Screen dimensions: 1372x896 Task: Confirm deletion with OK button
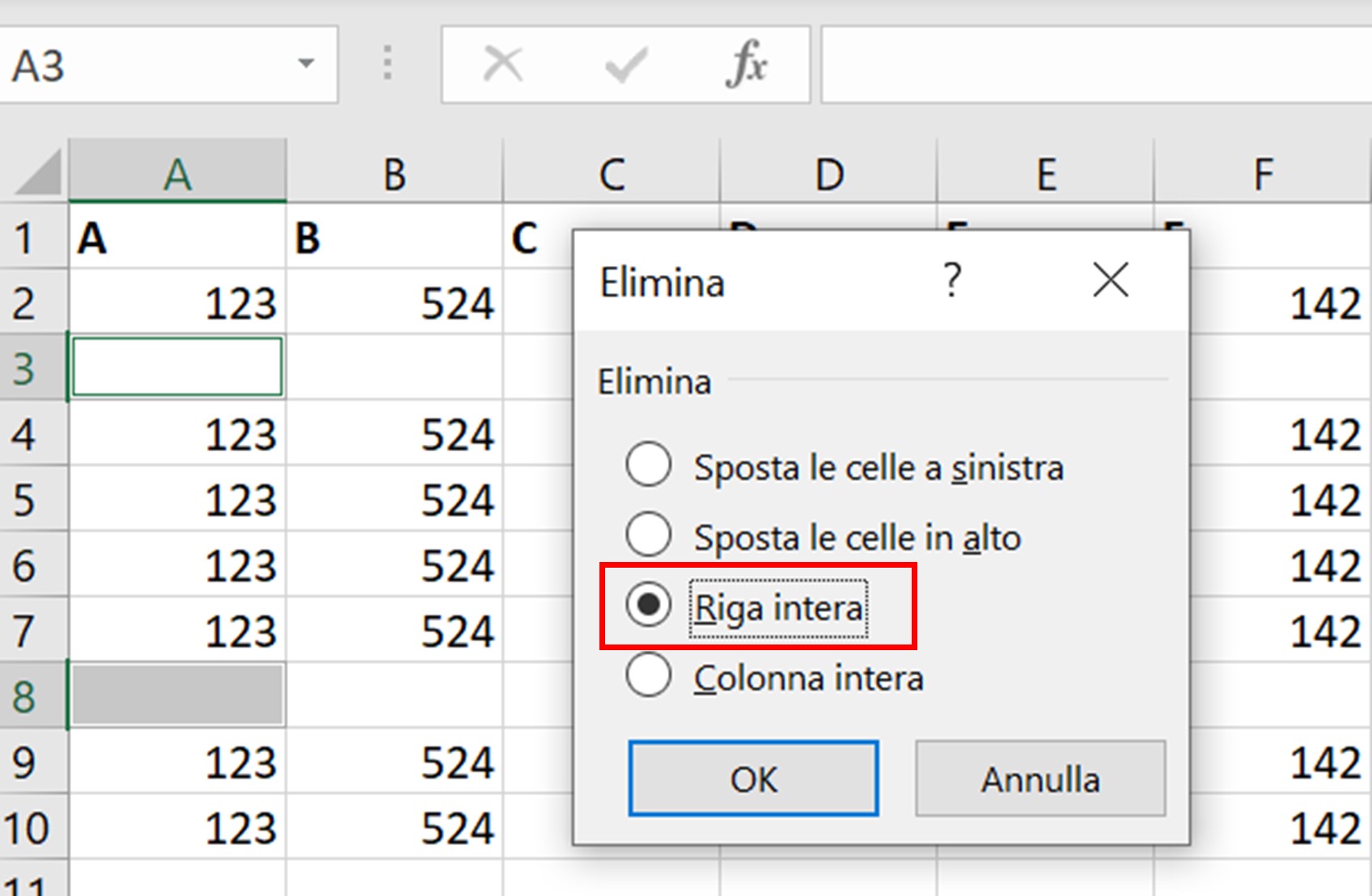click(753, 779)
